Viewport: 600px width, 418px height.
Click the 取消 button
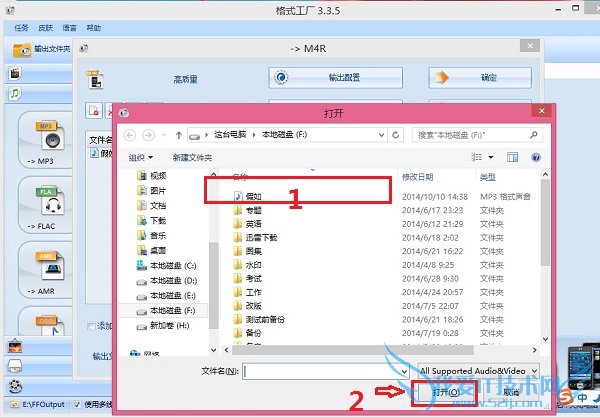coord(511,392)
